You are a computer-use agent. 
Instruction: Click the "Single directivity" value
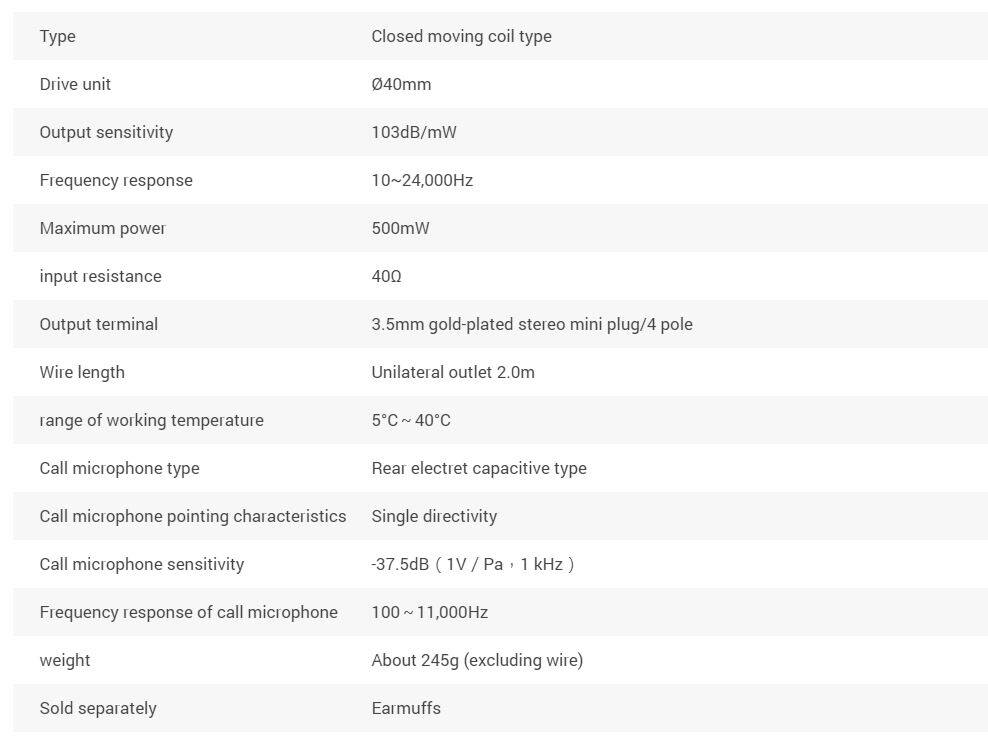coord(434,516)
